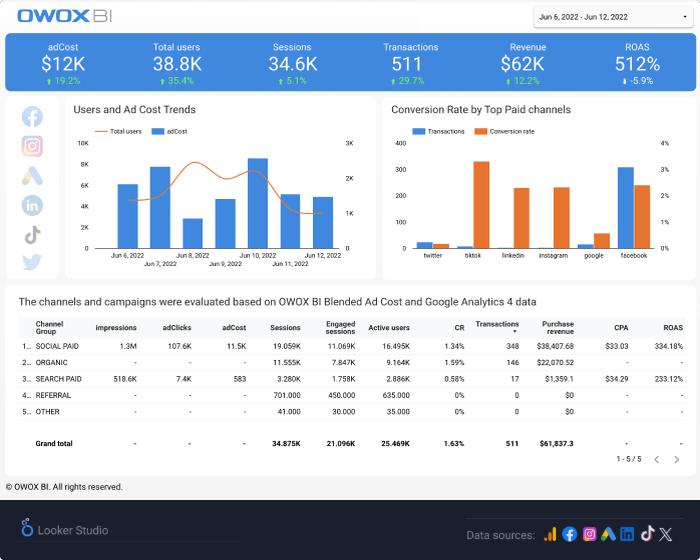Sort table by Transactions column header
This screenshot has height=560, width=700.
click(497, 326)
